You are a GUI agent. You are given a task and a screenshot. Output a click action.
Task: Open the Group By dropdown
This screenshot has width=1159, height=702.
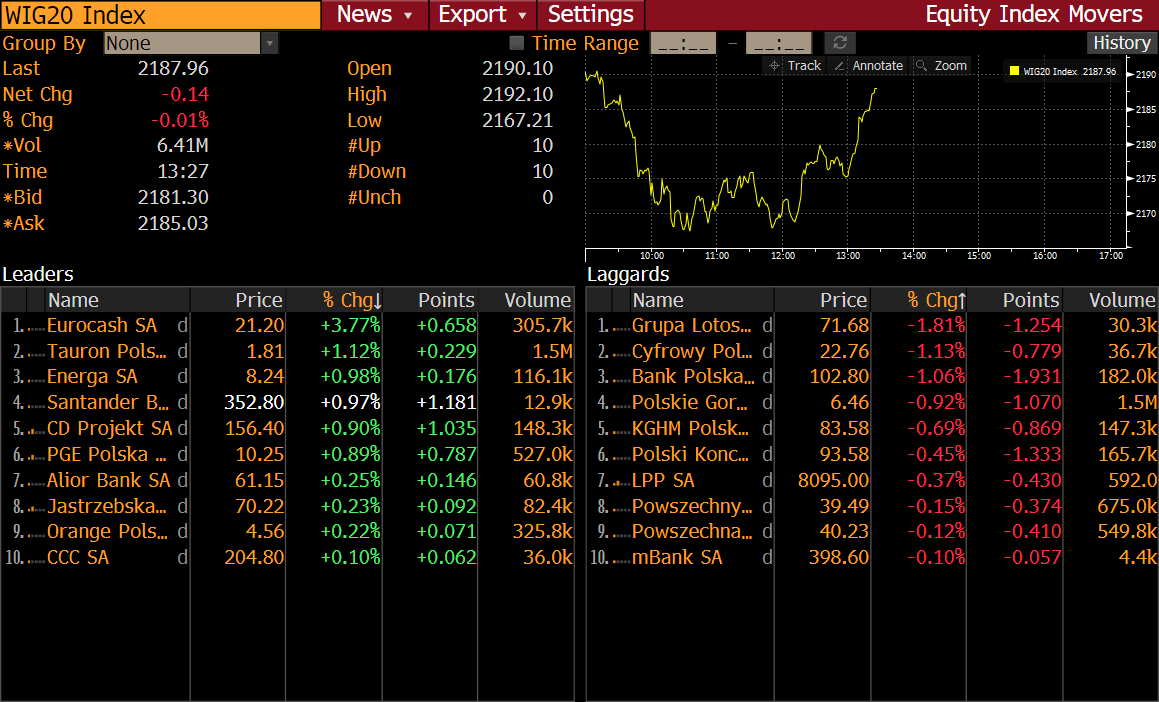click(x=269, y=43)
